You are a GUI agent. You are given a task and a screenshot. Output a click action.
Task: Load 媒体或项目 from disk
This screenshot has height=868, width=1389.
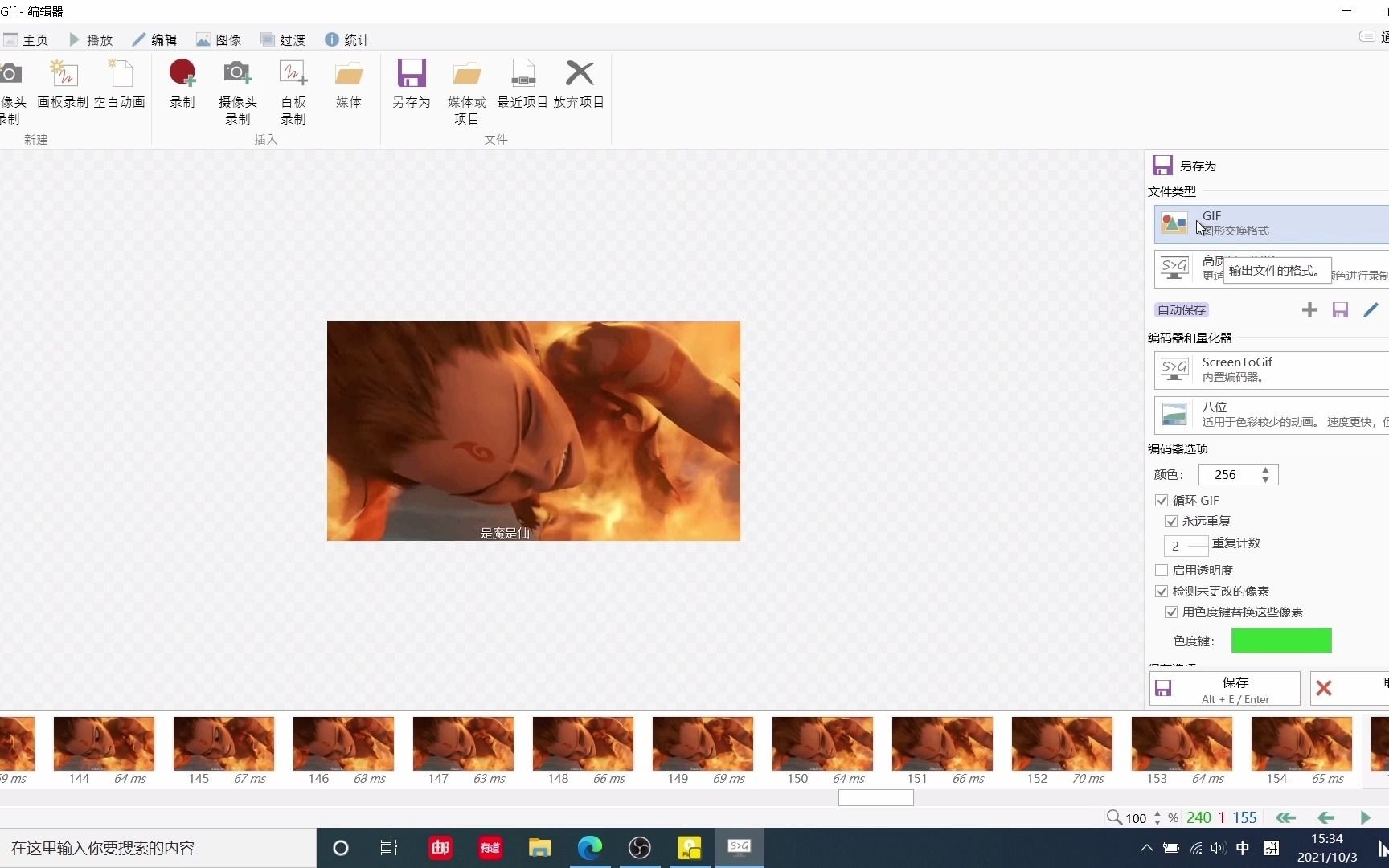click(x=467, y=92)
